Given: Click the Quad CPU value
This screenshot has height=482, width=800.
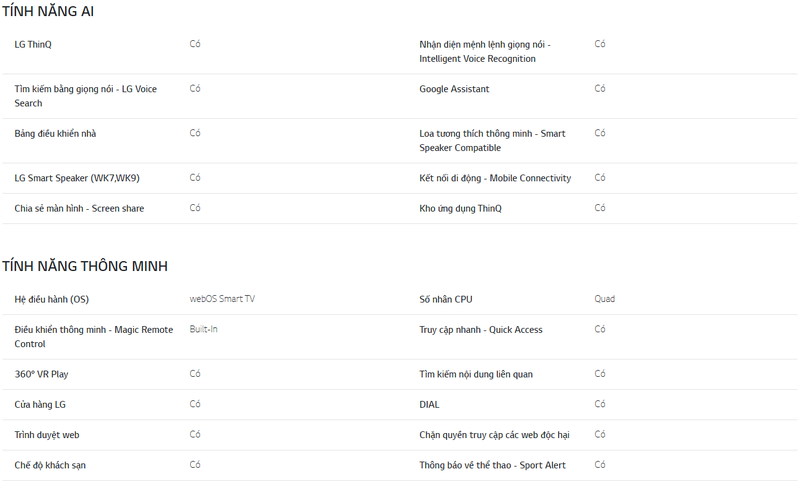Looking at the screenshot, I should [x=604, y=299].
